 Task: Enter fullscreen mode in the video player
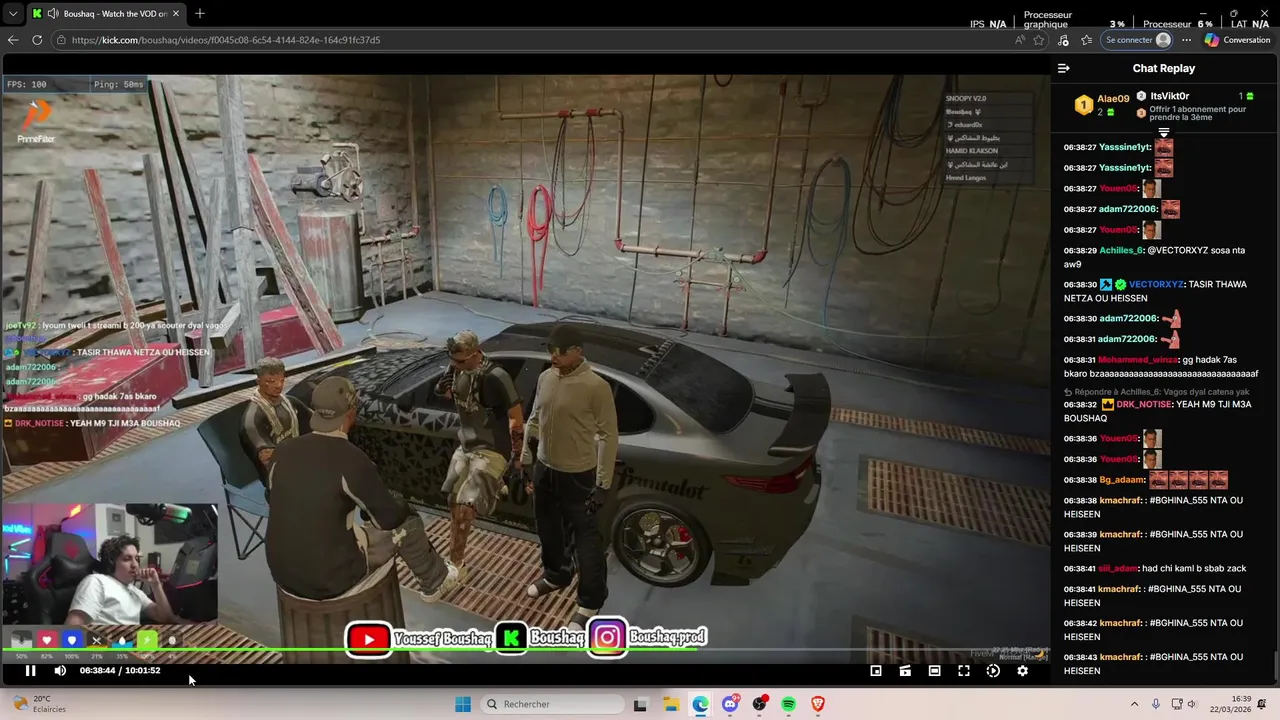(964, 671)
